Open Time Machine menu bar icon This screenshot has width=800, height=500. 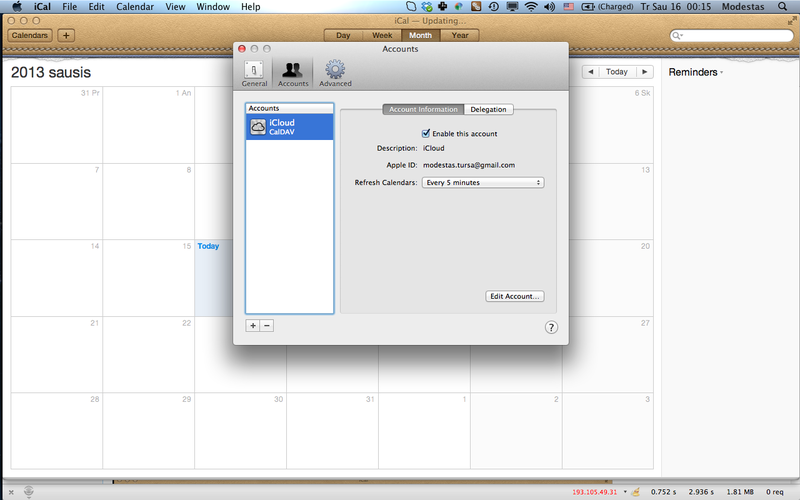click(x=494, y=7)
